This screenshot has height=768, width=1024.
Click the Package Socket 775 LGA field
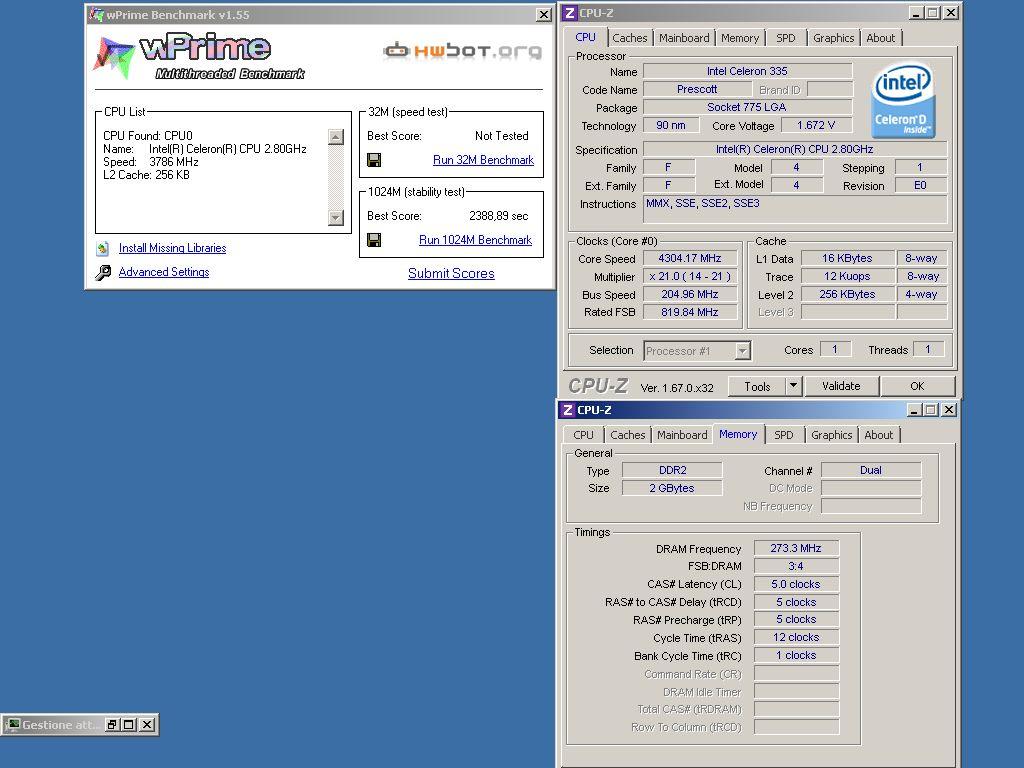pyautogui.click(x=747, y=107)
